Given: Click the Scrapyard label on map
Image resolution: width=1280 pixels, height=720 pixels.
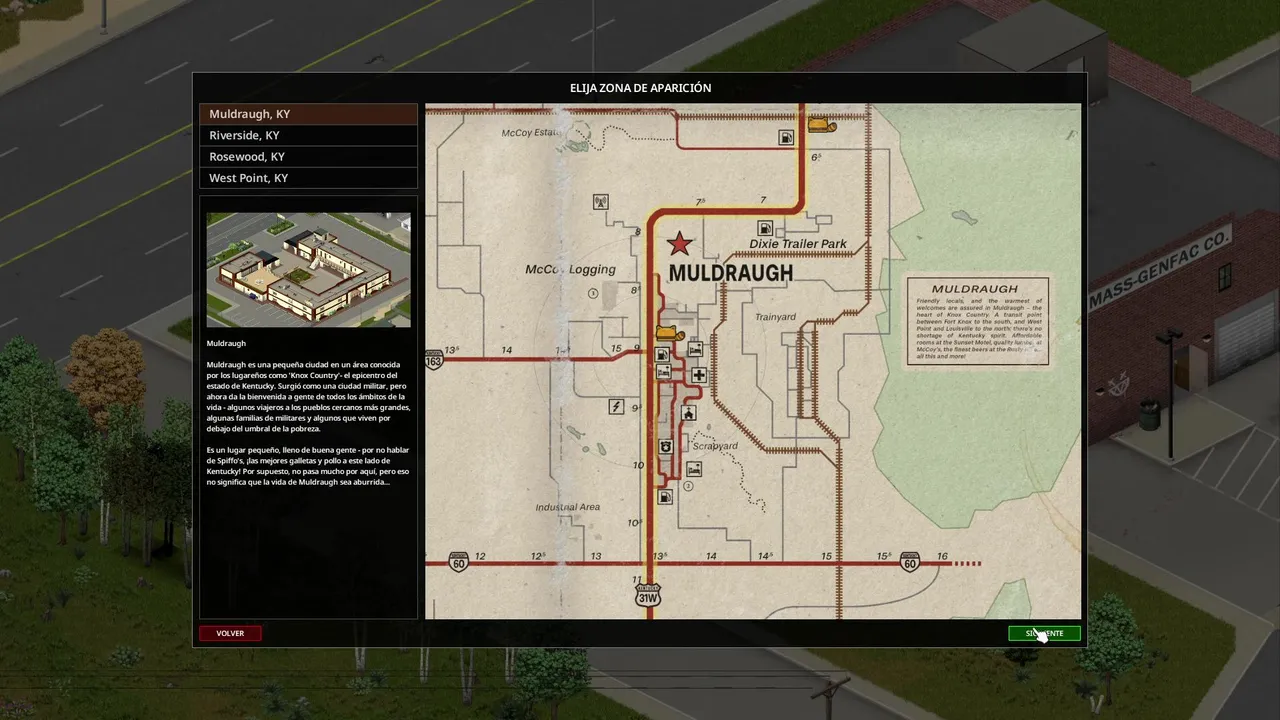Looking at the screenshot, I should pyautogui.click(x=715, y=446).
